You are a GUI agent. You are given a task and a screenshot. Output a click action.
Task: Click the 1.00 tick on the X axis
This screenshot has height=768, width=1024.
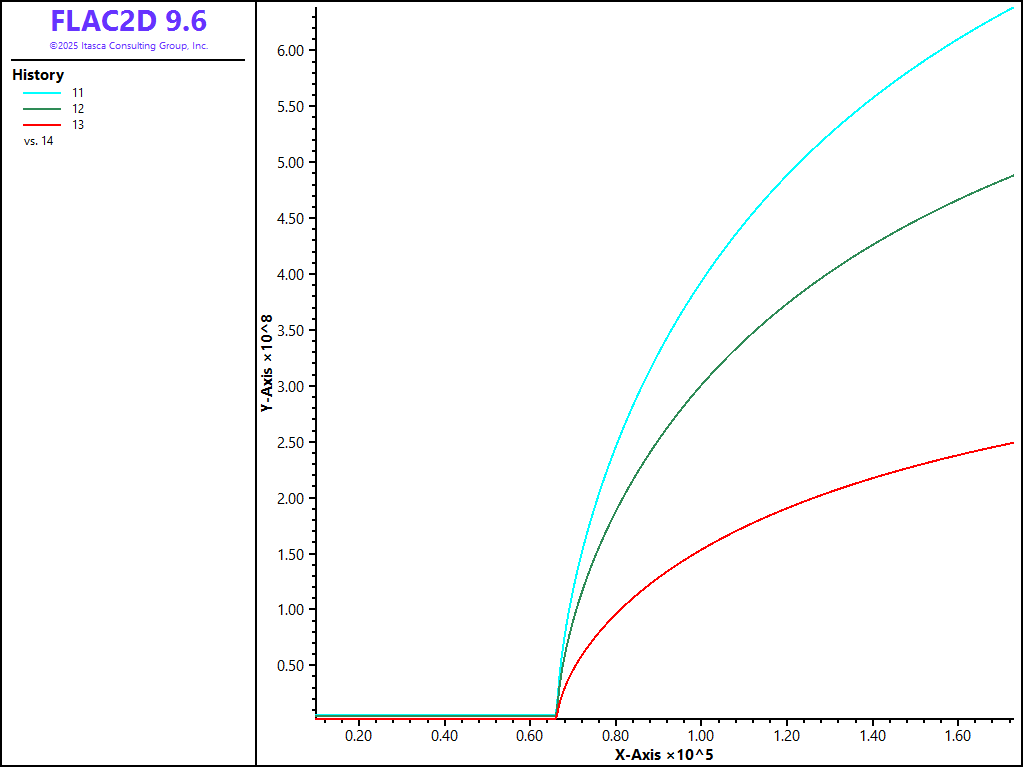click(x=700, y=736)
